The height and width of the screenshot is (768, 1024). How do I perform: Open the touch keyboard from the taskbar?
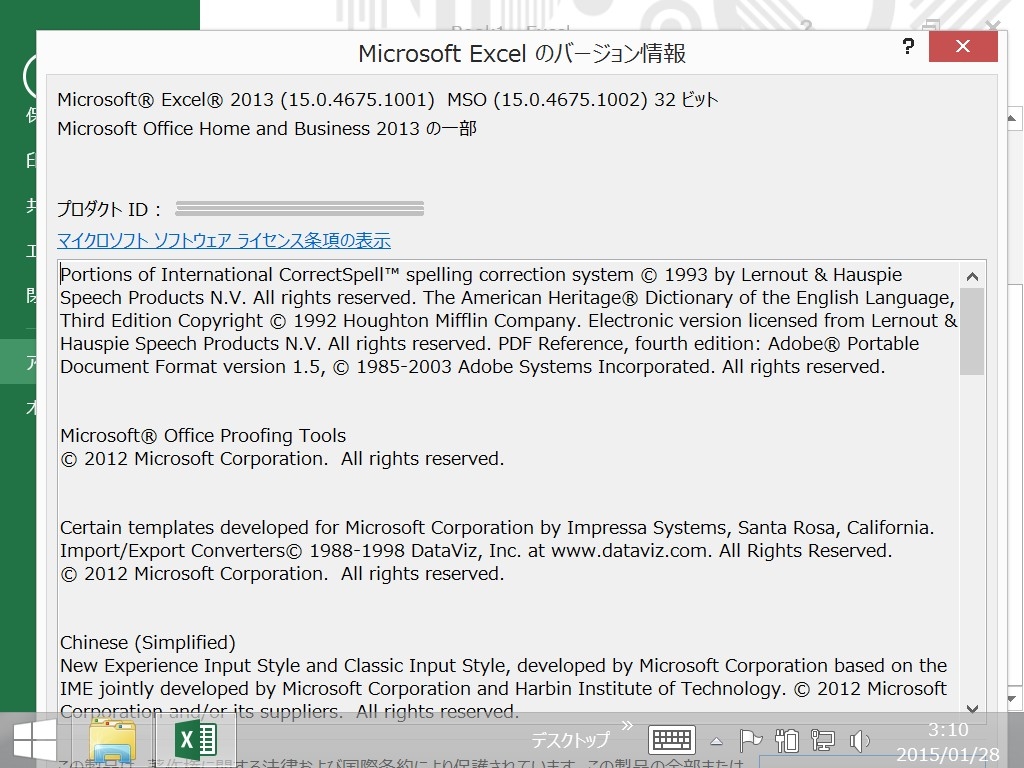pos(671,741)
